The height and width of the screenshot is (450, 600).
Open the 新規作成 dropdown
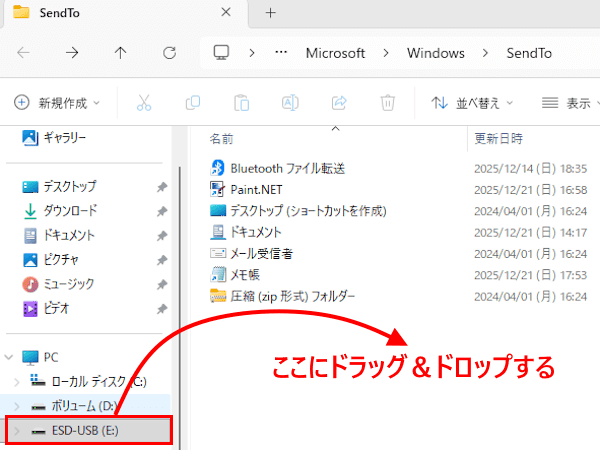pos(57,103)
